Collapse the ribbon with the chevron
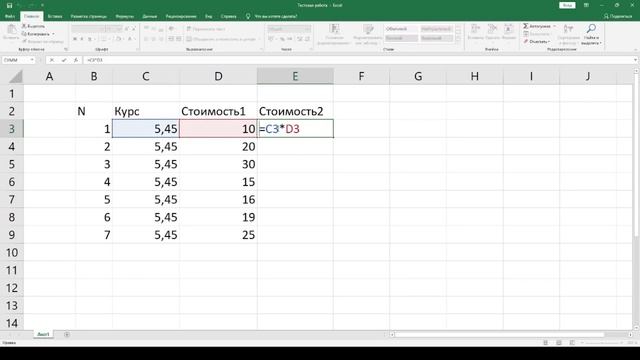This screenshot has height=360, width=640. tap(635, 50)
